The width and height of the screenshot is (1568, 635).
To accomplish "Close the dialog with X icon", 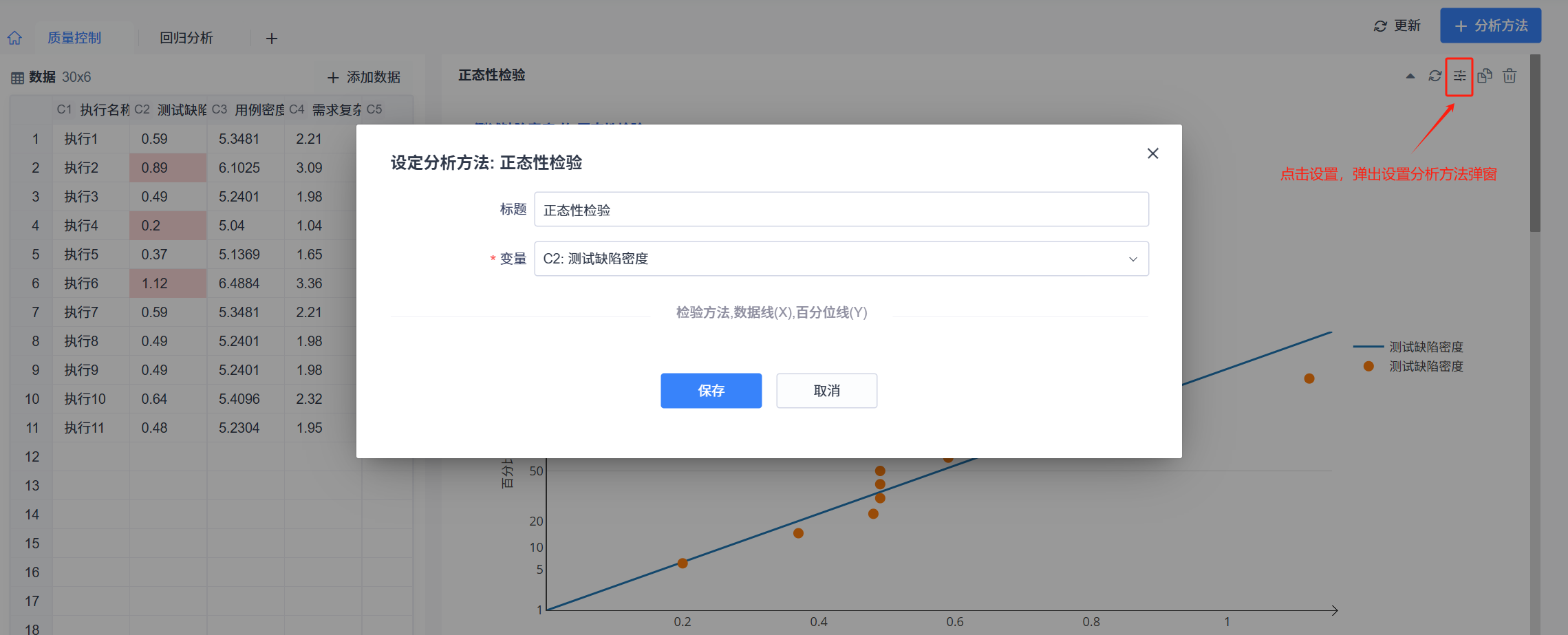I will [1152, 153].
